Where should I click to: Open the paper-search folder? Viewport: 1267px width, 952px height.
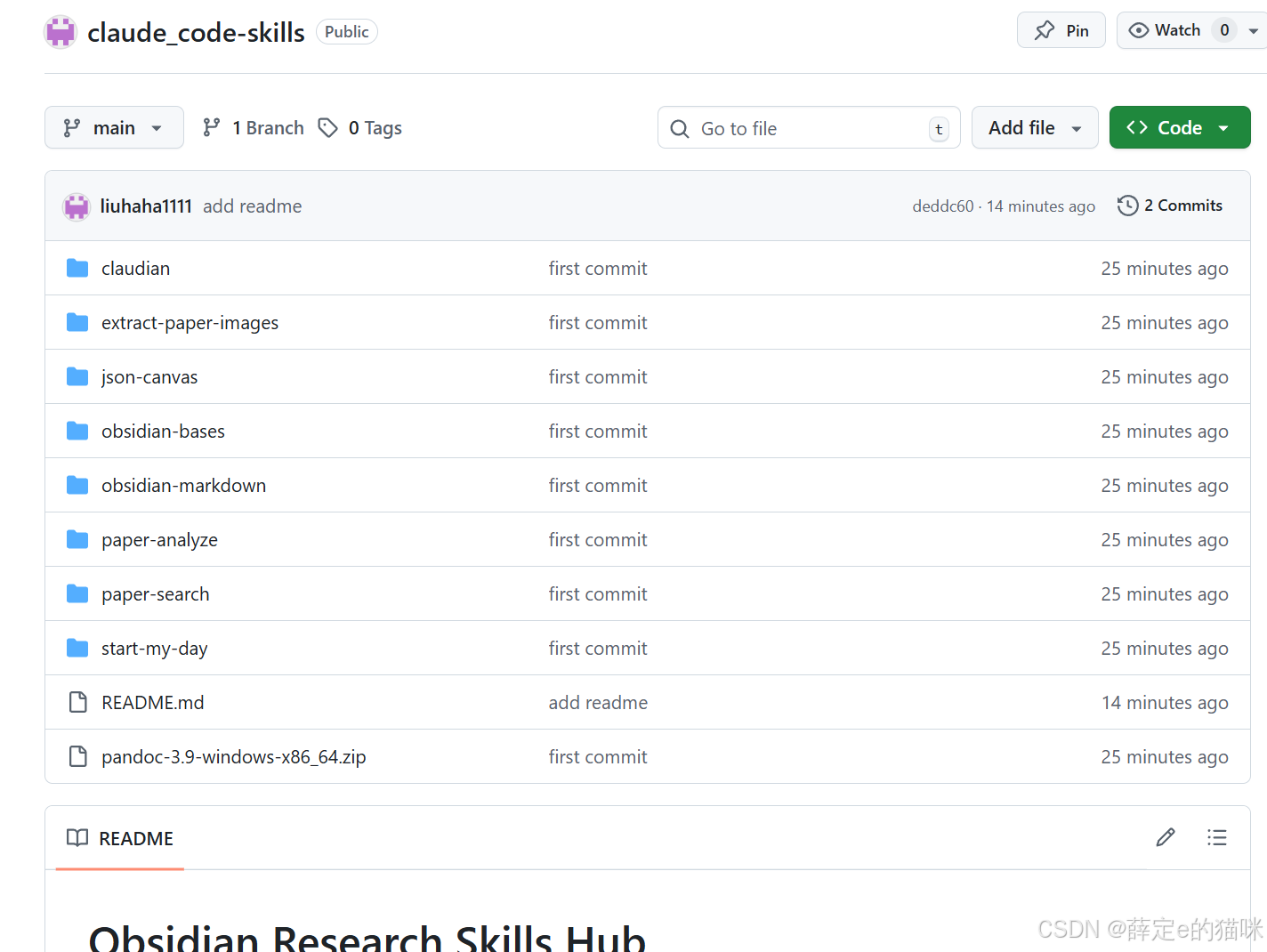tap(156, 594)
